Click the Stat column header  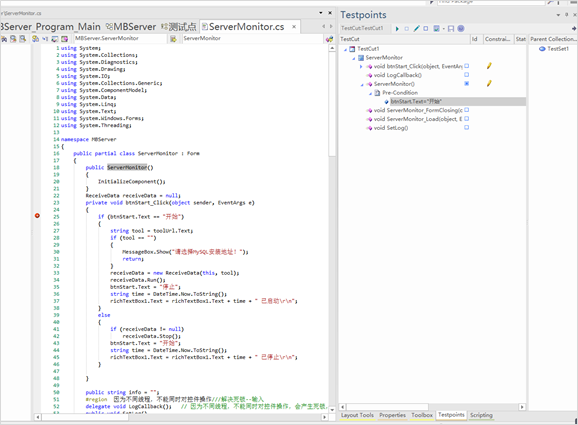(x=520, y=39)
